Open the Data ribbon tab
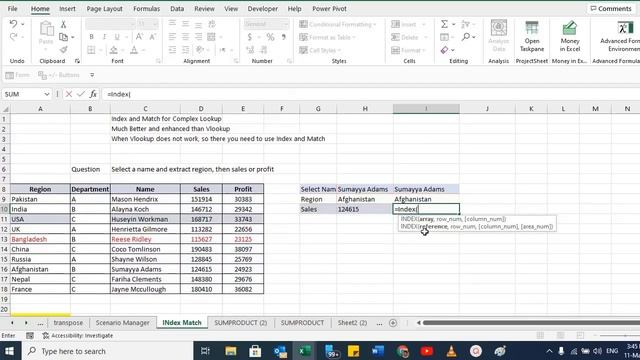The image size is (640, 360). 177,9
